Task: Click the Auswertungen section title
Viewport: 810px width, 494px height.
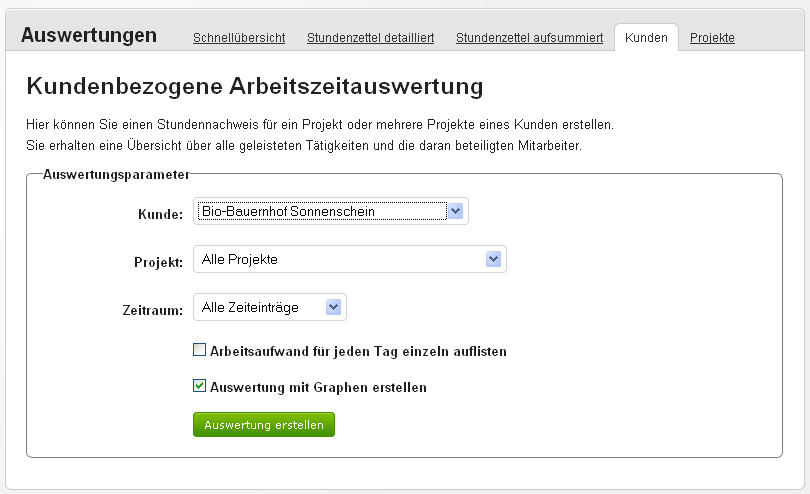Action: [x=88, y=35]
